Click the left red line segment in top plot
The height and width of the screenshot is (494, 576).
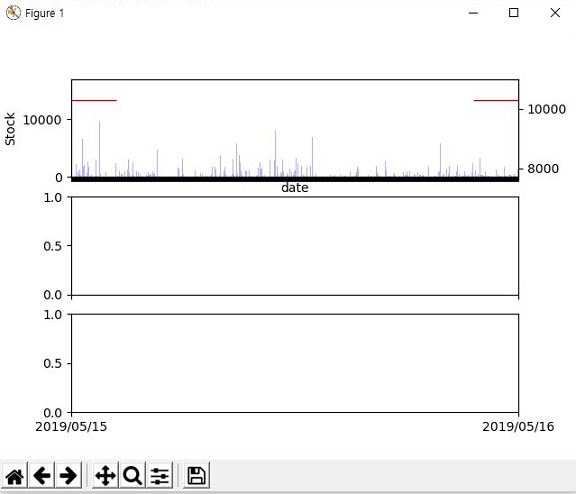[94, 100]
